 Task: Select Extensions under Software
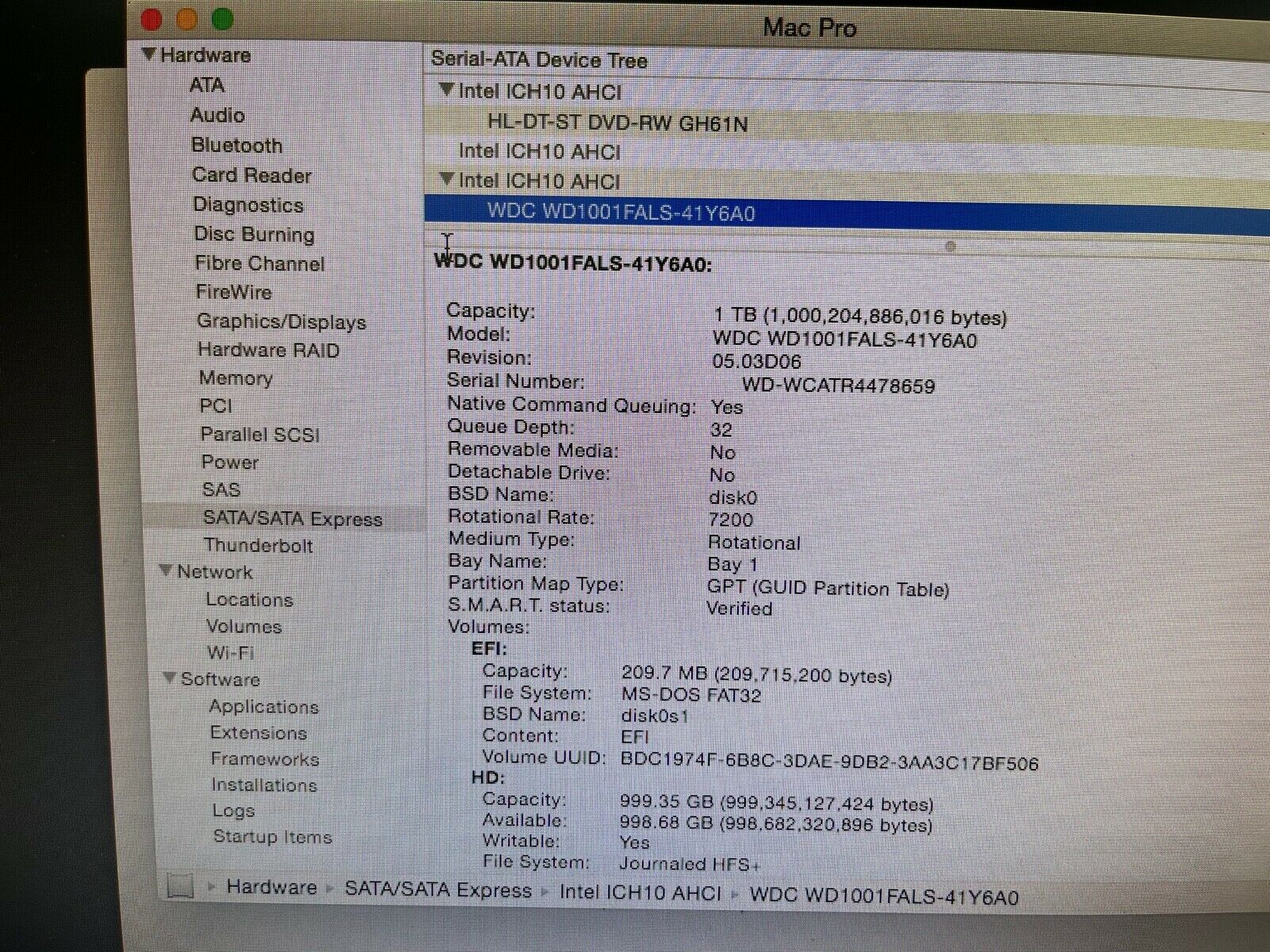(x=258, y=733)
